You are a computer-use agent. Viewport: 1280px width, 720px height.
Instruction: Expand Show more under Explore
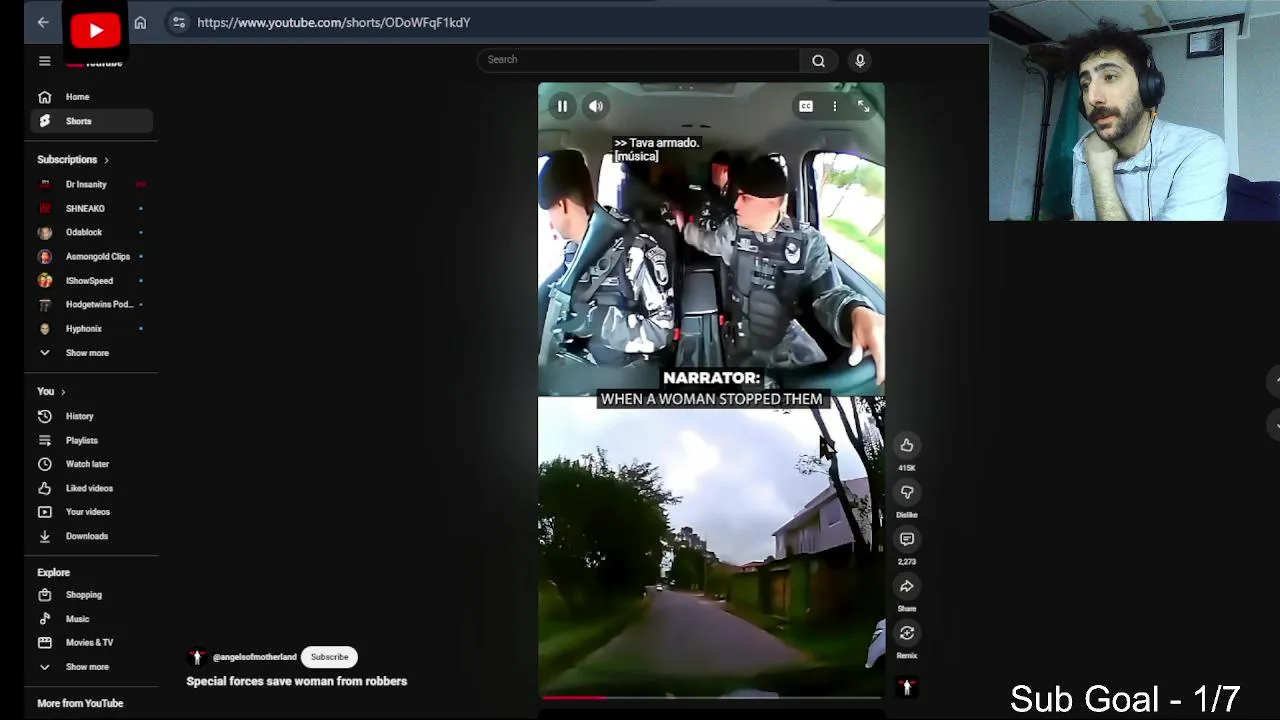(88, 667)
